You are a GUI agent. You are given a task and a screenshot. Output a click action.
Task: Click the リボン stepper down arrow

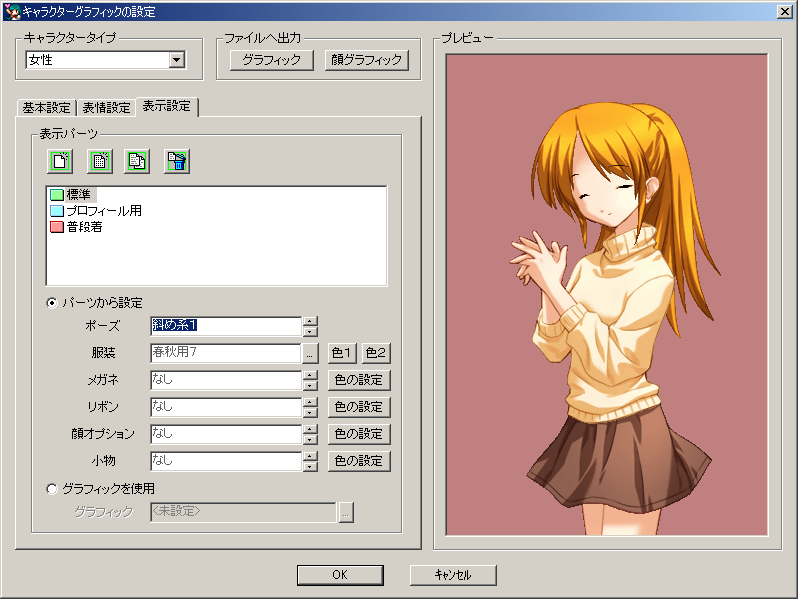click(310, 412)
